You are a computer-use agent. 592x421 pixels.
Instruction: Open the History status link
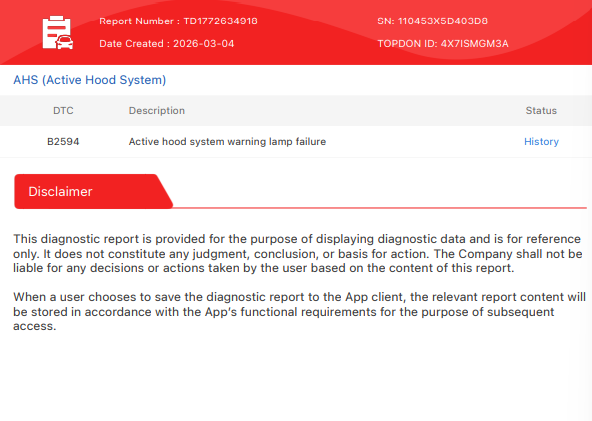(x=541, y=142)
